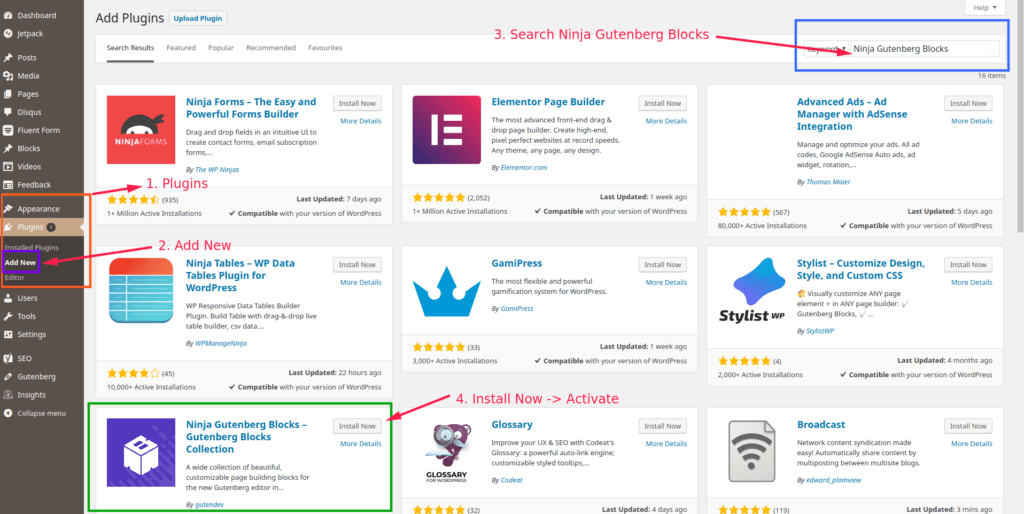1024x514 pixels.
Task: Click the Appearance brush icon
Action: [x=8, y=209]
